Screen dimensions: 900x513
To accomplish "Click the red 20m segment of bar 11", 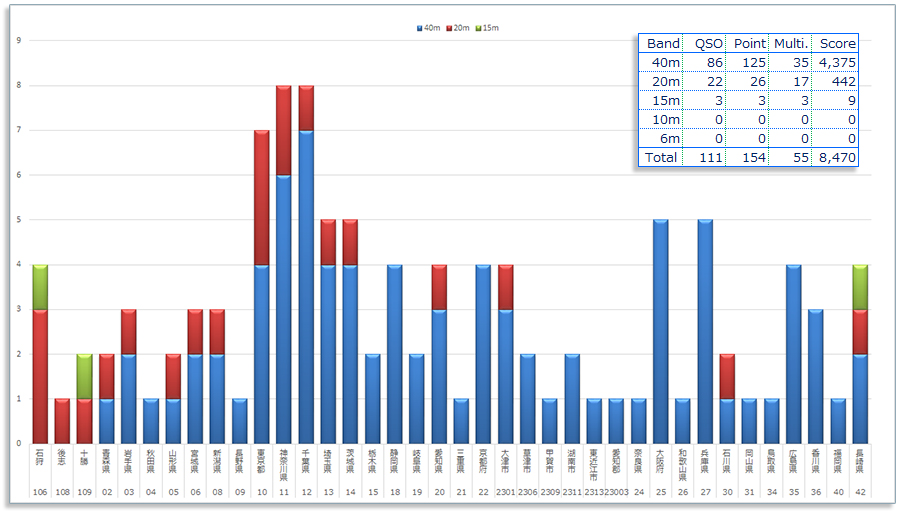I will (x=283, y=131).
